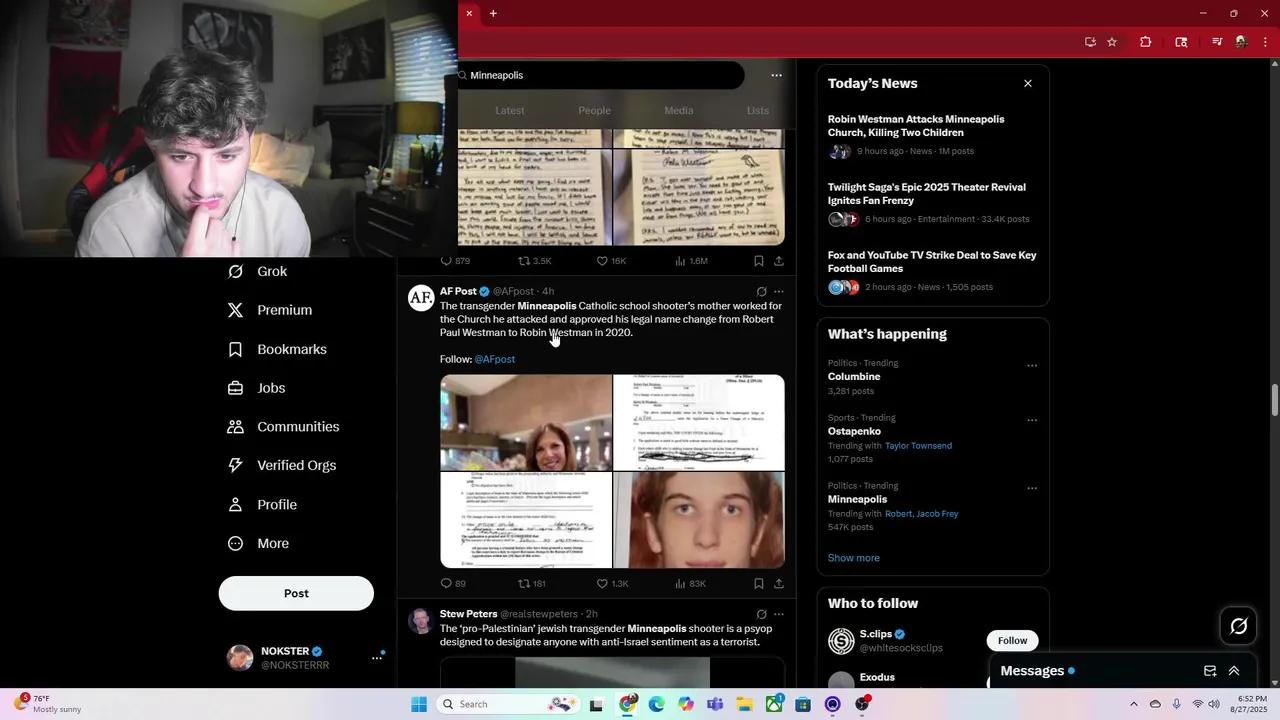Viewport: 1280px width, 720px height.
Task: Ask Grok about the AF Post tweet
Action: coord(761,292)
